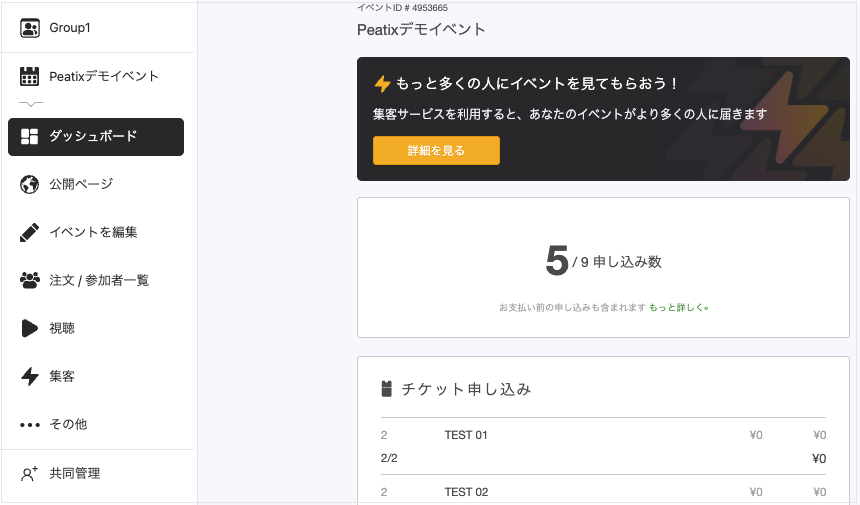Click the lightning bolt icon for 集客
This screenshot has width=860, height=505.
[x=30, y=376]
